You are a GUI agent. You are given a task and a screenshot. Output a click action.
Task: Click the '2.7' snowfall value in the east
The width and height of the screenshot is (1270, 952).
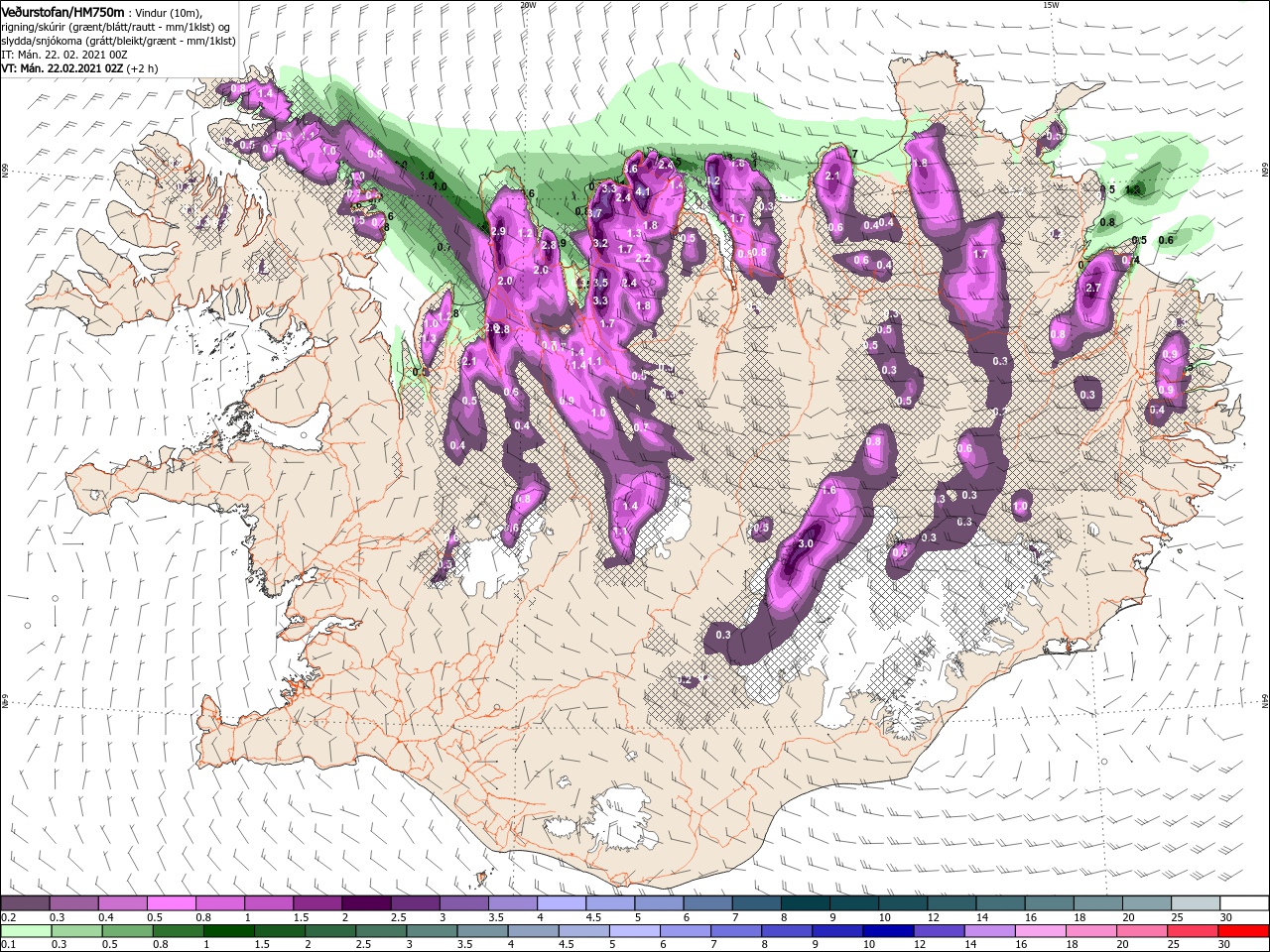1093,288
